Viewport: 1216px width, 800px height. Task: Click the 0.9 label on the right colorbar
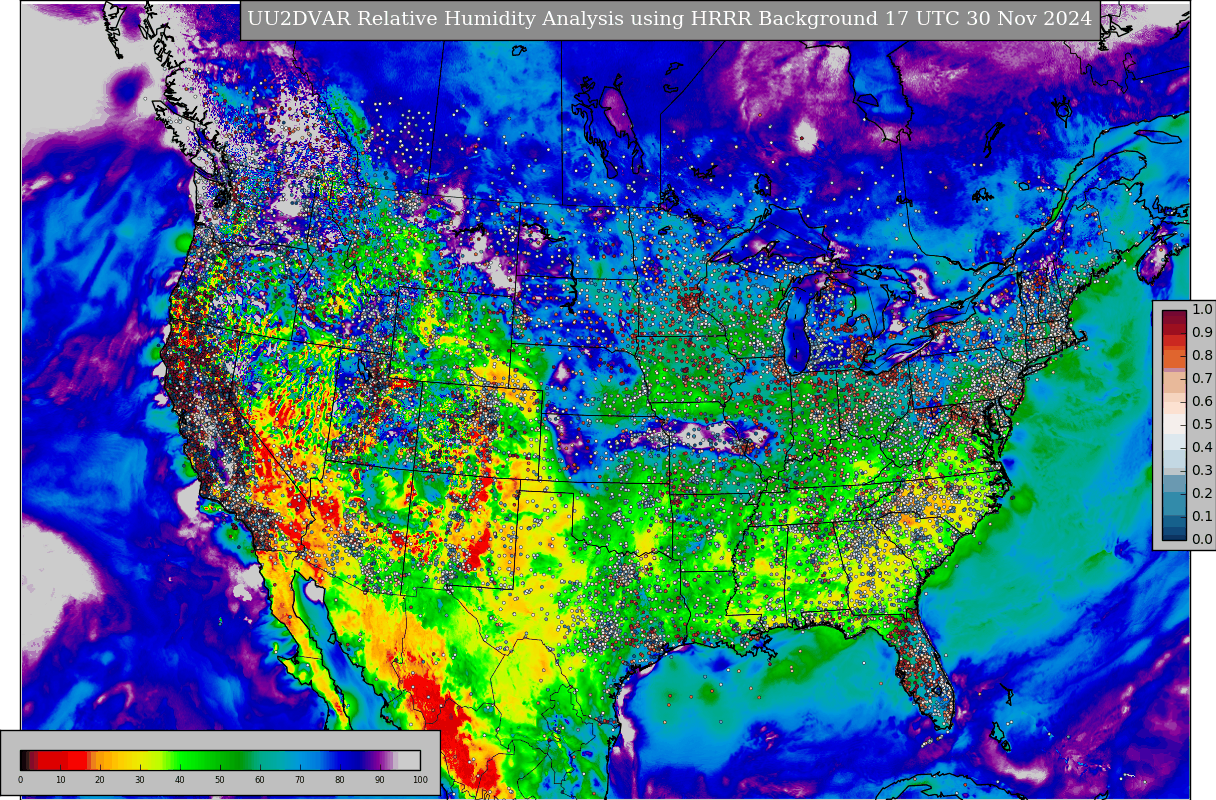coord(1202,333)
